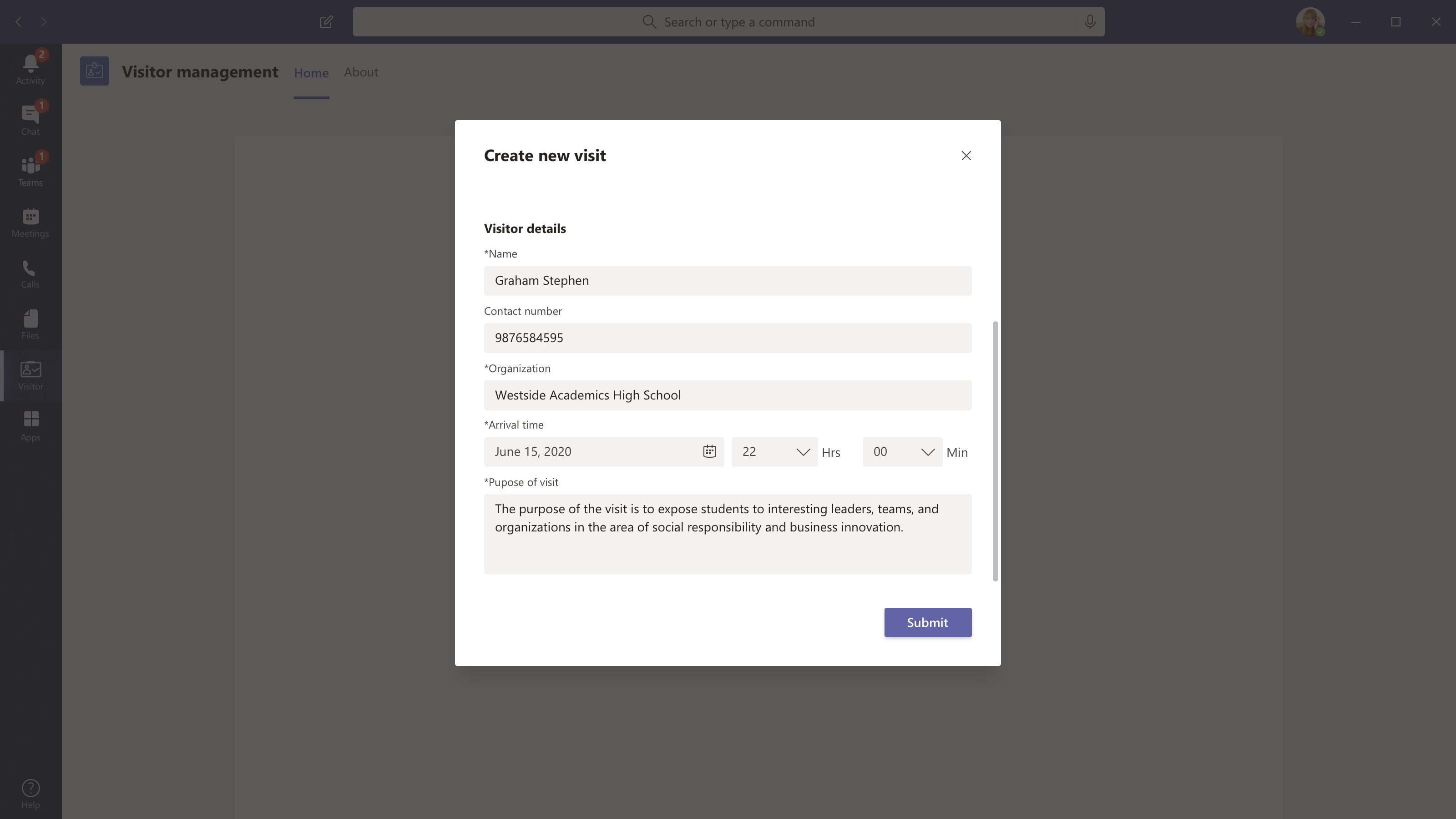Image resolution: width=1456 pixels, height=819 pixels.
Task: Select the Home tab
Action: pyautogui.click(x=311, y=73)
